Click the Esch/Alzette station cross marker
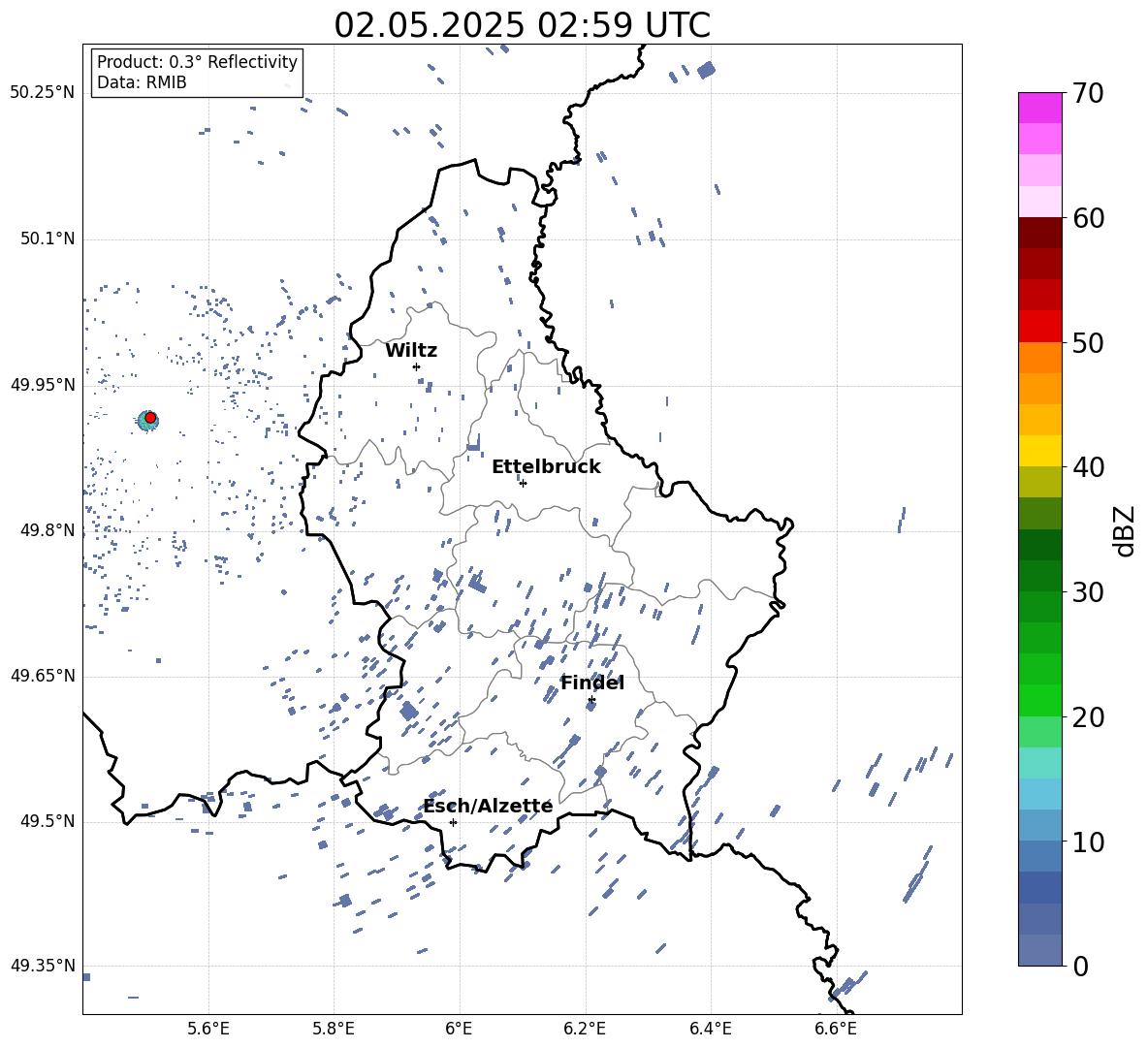This screenshot has width=1148, height=1048. point(453,822)
